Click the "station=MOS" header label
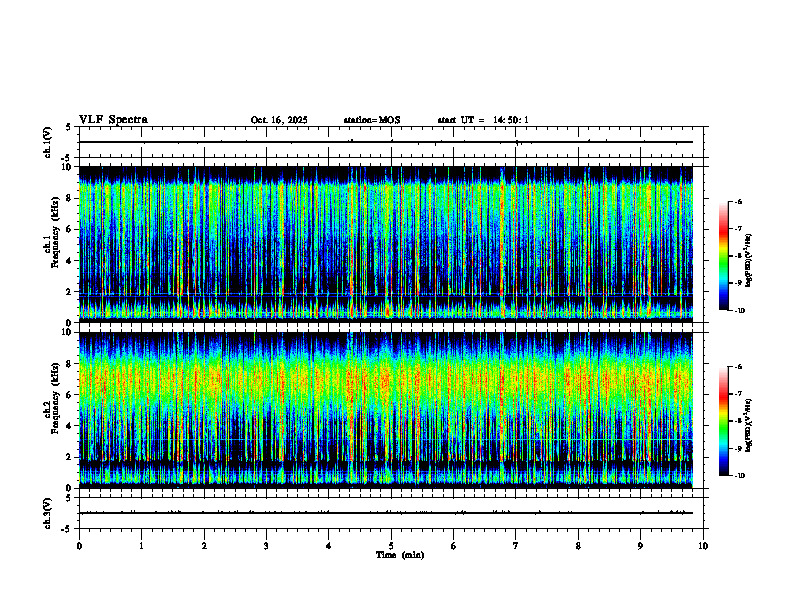This screenshot has height=612, width=792. point(372,120)
